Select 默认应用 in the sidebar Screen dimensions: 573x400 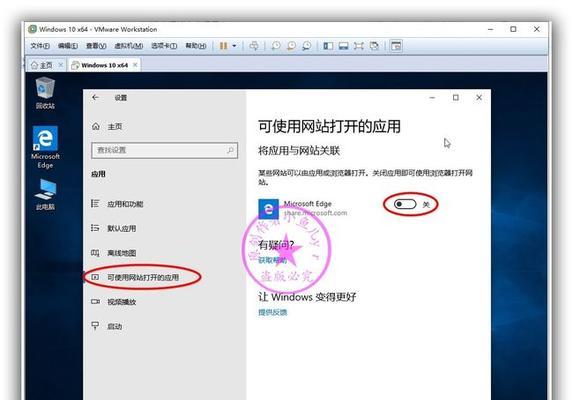tap(121, 228)
